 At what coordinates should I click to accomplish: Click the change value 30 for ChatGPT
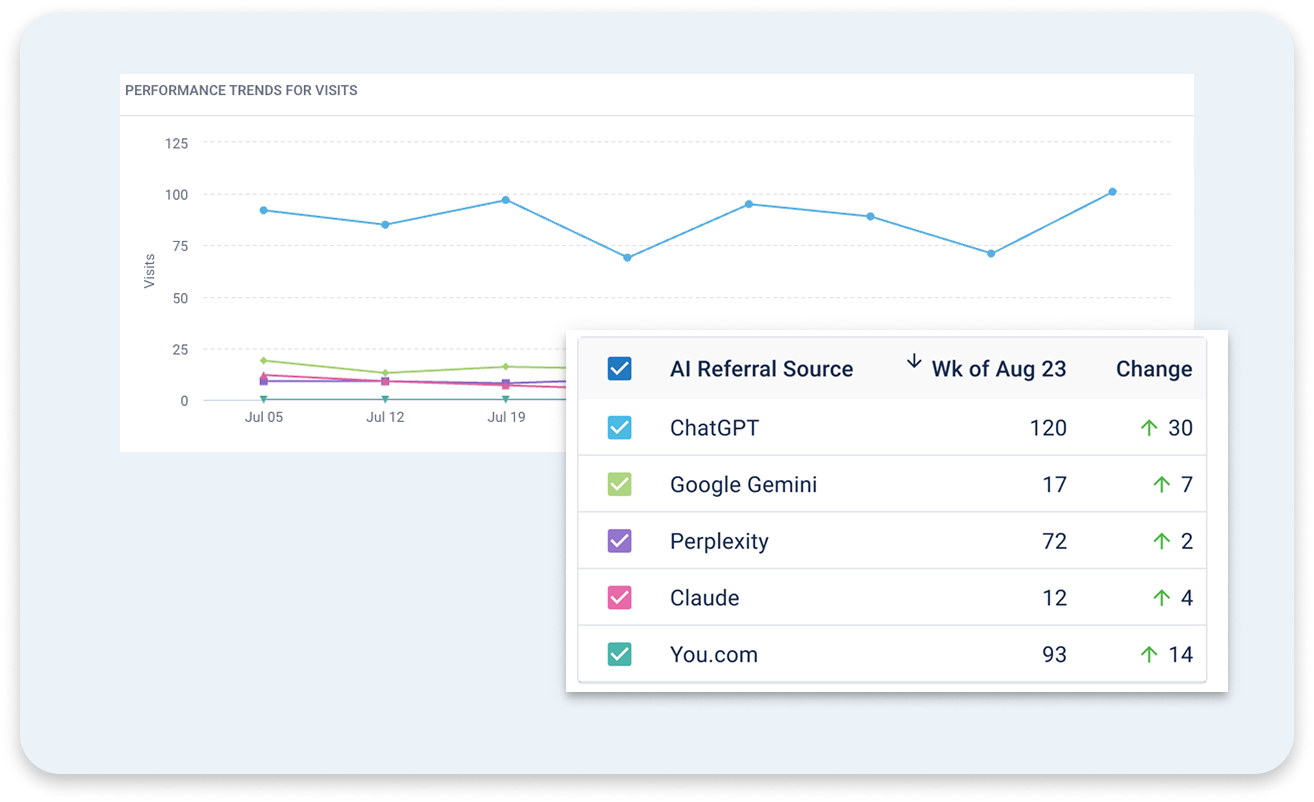click(x=1181, y=428)
